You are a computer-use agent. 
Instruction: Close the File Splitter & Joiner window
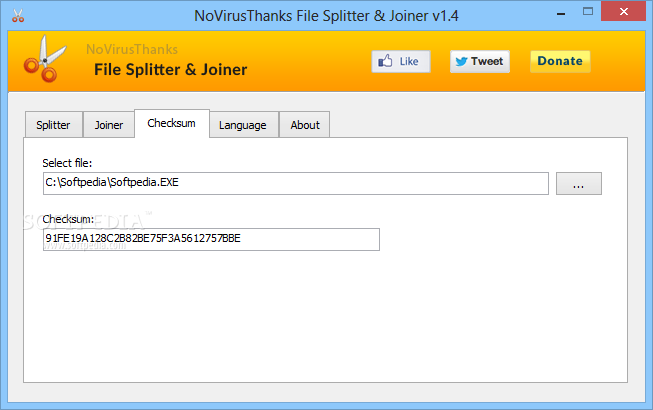tap(623, 12)
